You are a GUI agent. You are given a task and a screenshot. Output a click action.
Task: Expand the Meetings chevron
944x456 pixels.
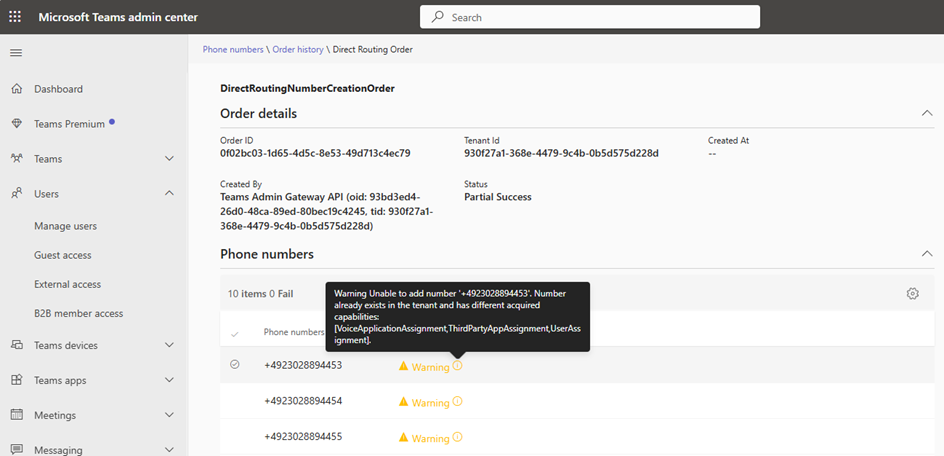(x=170, y=415)
